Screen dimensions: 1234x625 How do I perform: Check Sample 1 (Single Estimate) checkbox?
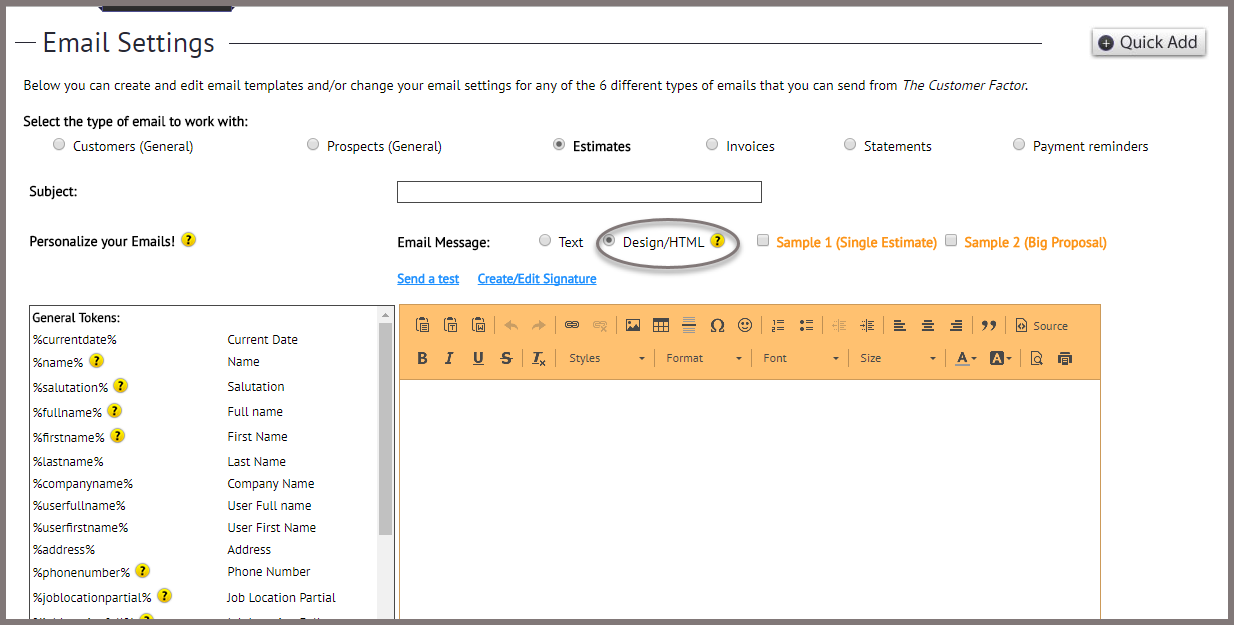coord(763,240)
